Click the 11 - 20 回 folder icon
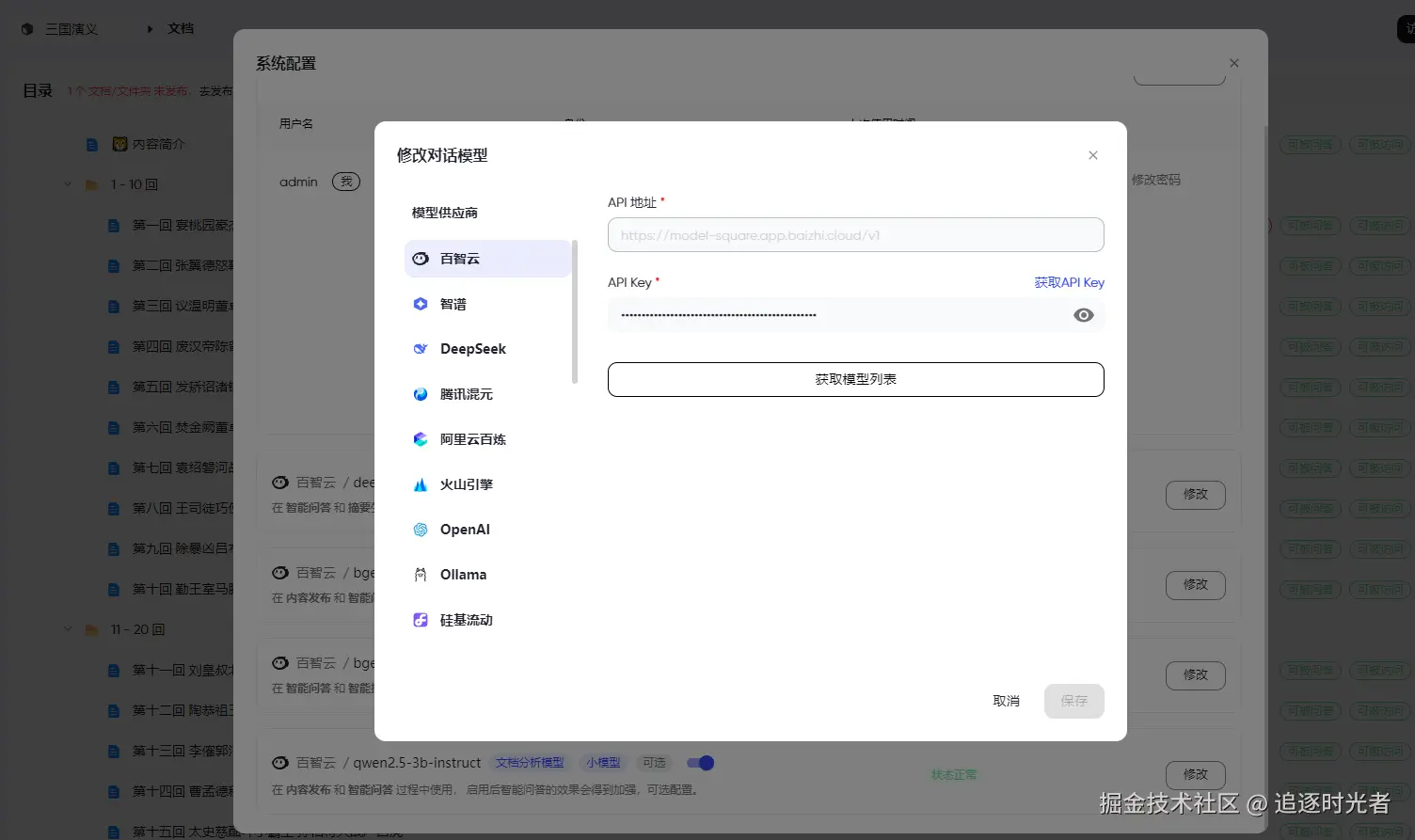 (x=91, y=629)
